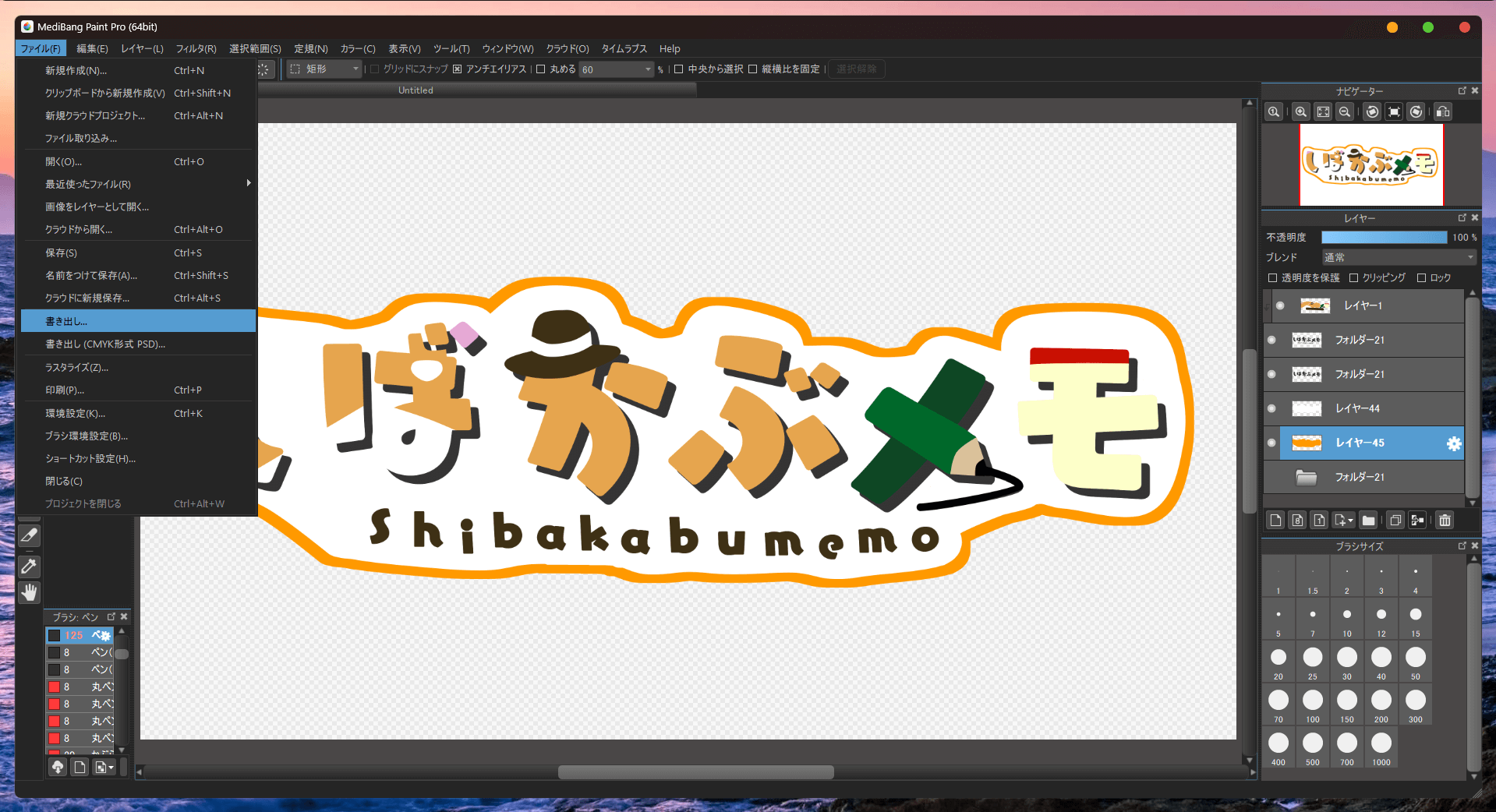Image resolution: width=1496 pixels, height=812 pixels.
Task: Choose 書き出し... from the File menu
Action: pos(138,321)
